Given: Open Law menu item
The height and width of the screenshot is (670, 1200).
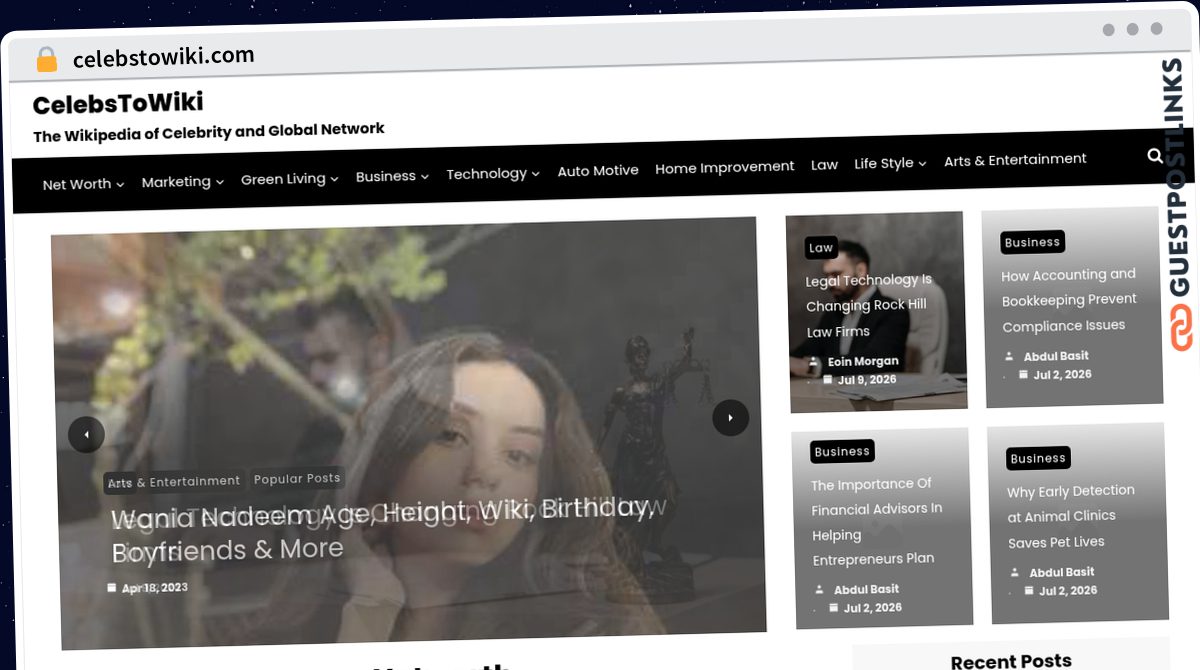Looking at the screenshot, I should (x=824, y=164).
